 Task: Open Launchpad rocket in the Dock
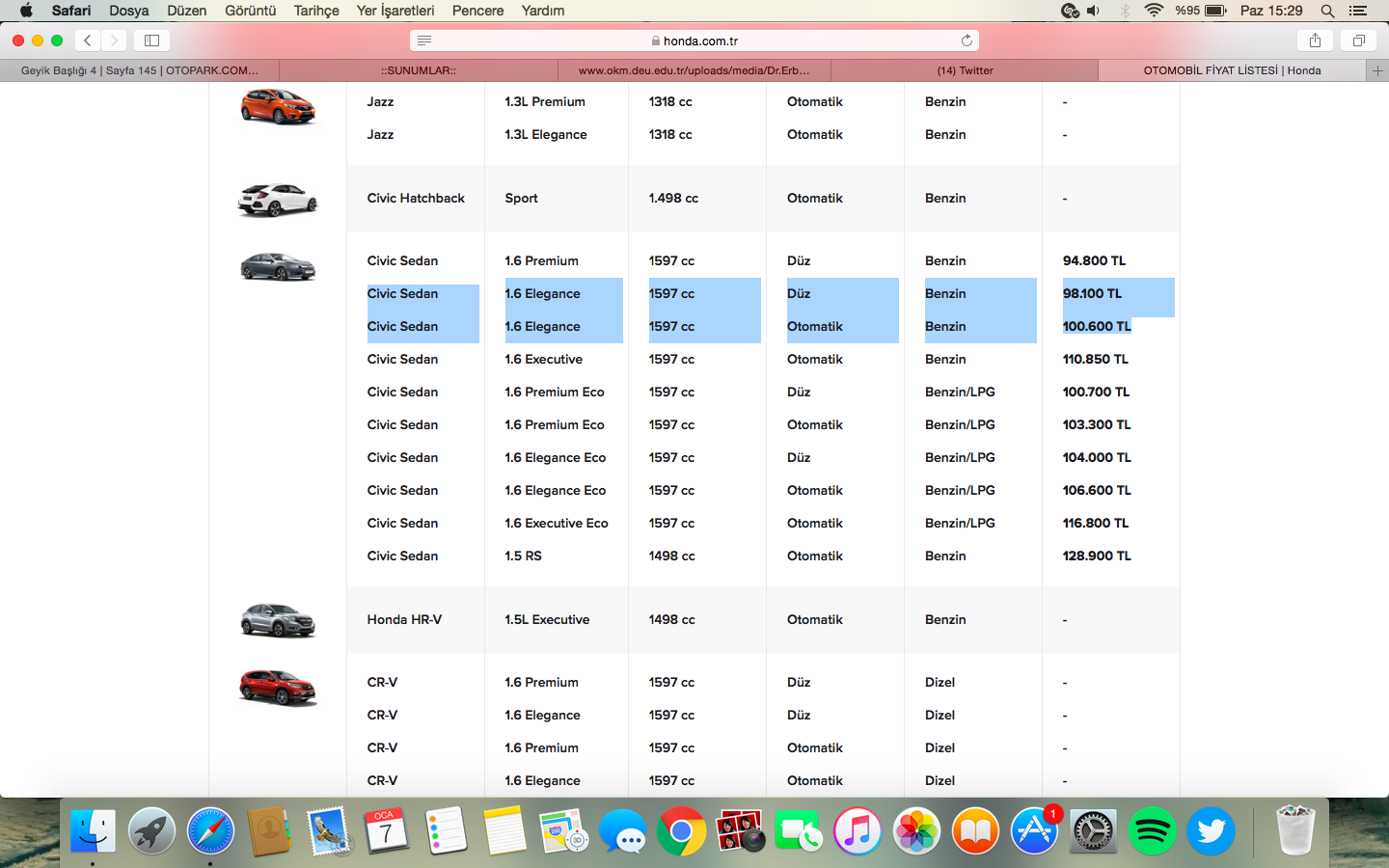(x=151, y=830)
